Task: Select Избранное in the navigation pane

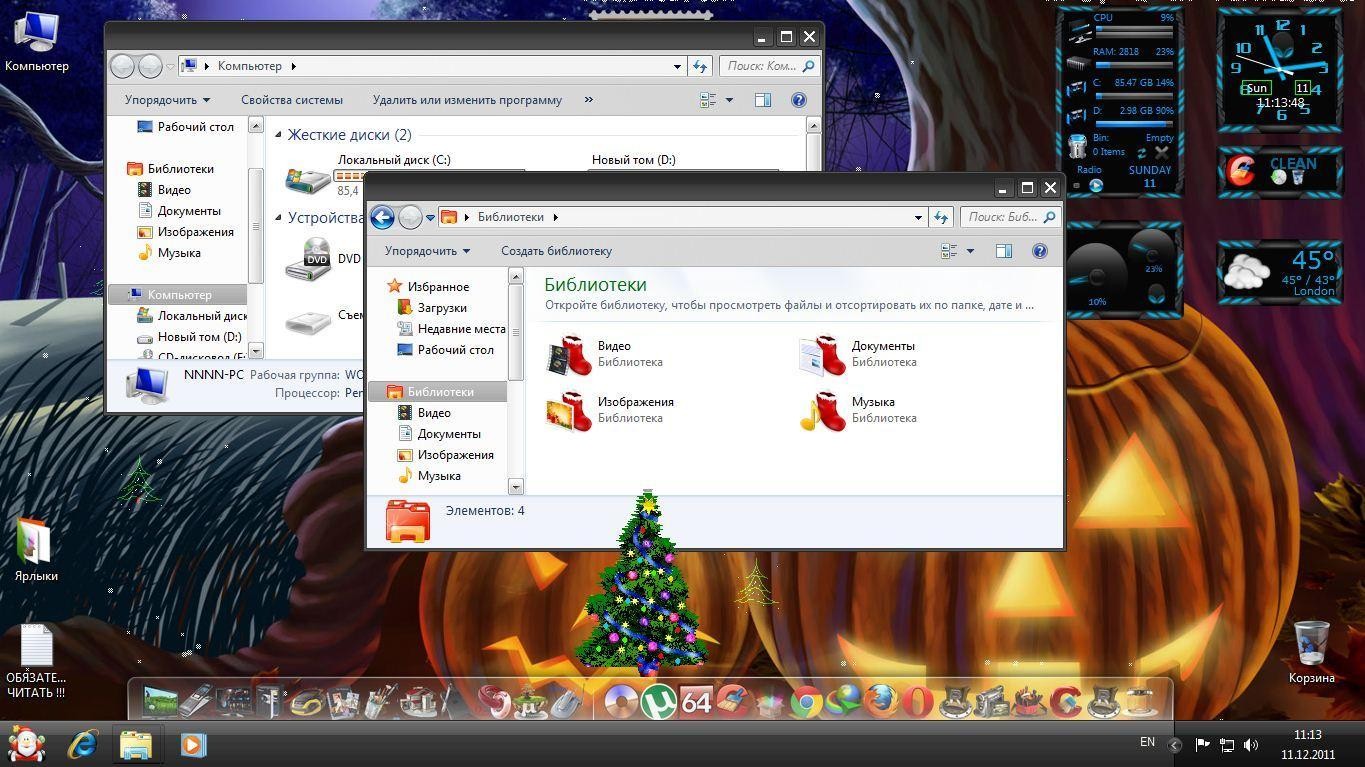Action: pos(438,287)
